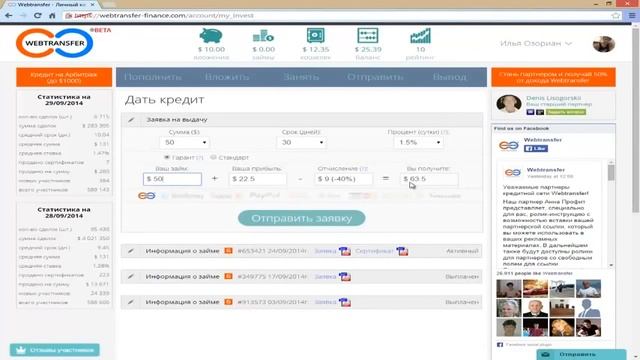Go back using browser back arrow
The height and width of the screenshot is (360, 640).
click(x=9, y=16)
